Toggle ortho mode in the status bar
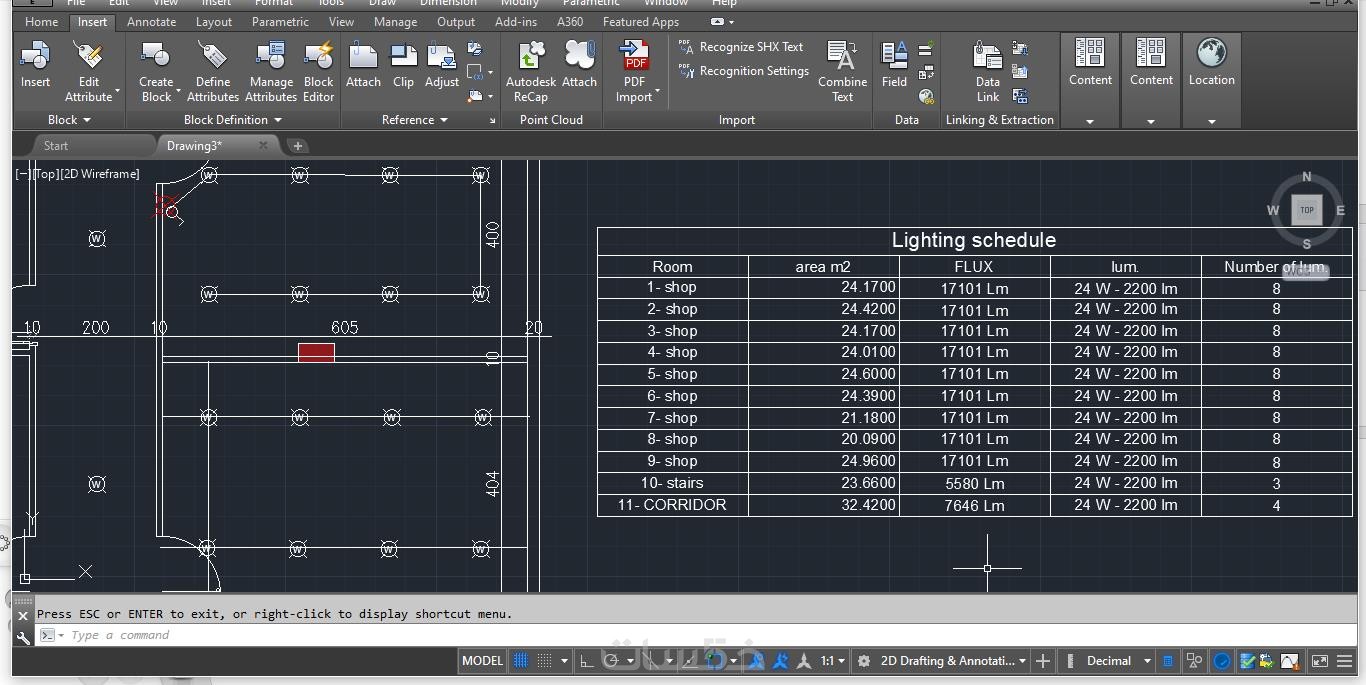 point(587,661)
